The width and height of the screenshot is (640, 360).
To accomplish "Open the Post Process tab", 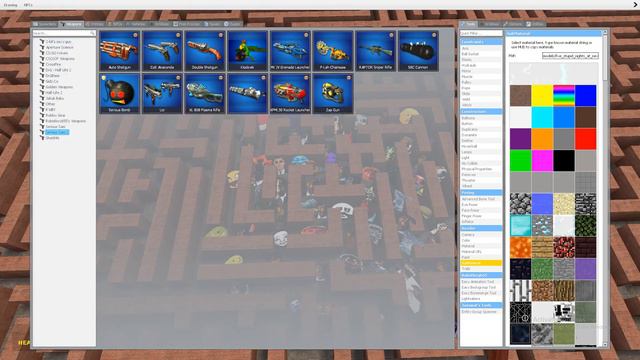I will point(187,24).
